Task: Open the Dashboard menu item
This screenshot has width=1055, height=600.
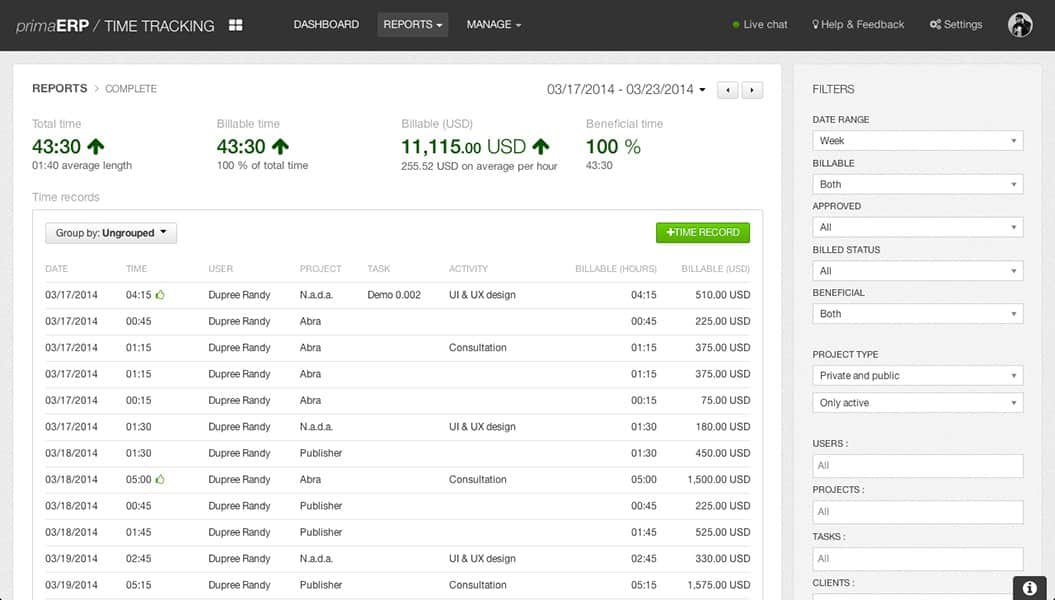Action: pos(326,25)
